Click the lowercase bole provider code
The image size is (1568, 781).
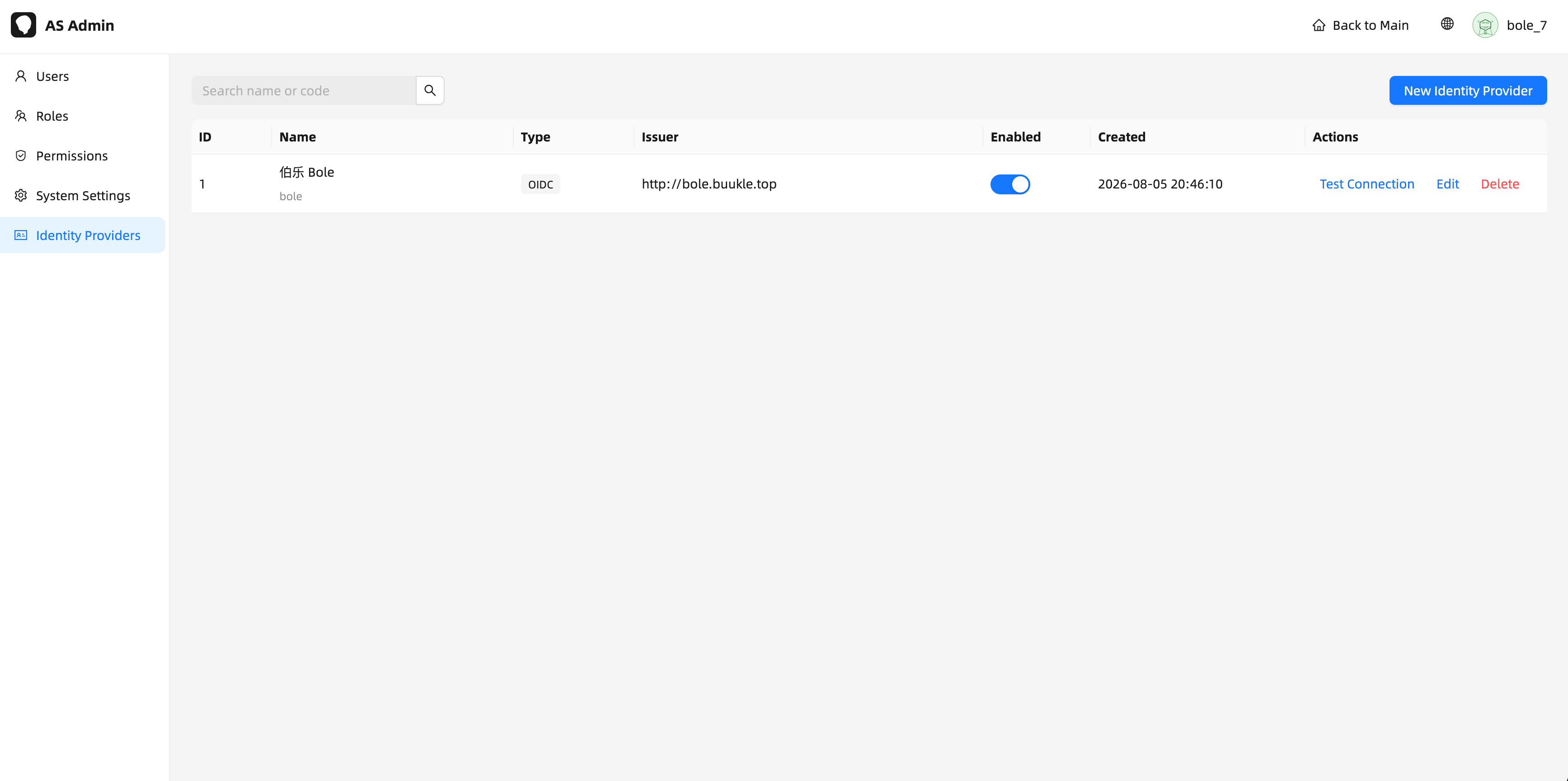click(x=291, y=196)
